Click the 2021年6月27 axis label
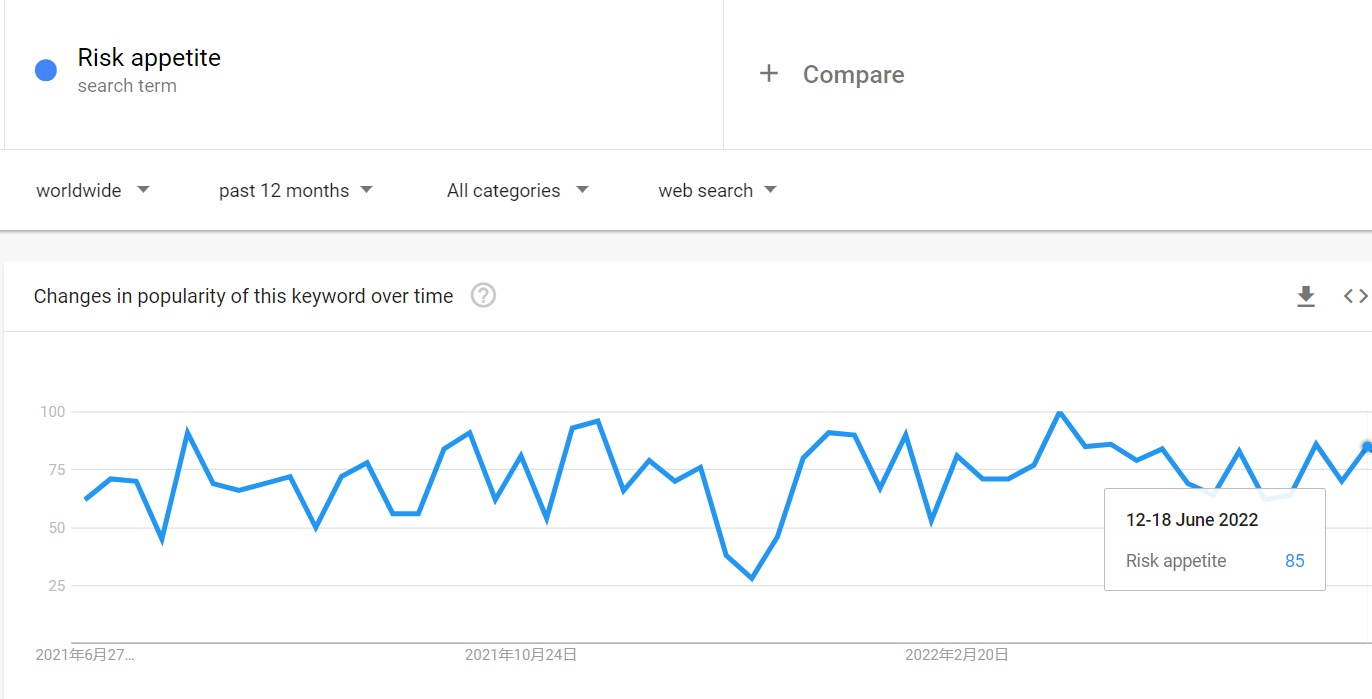This screenshot has height=699, width=1372. point(85,655)
